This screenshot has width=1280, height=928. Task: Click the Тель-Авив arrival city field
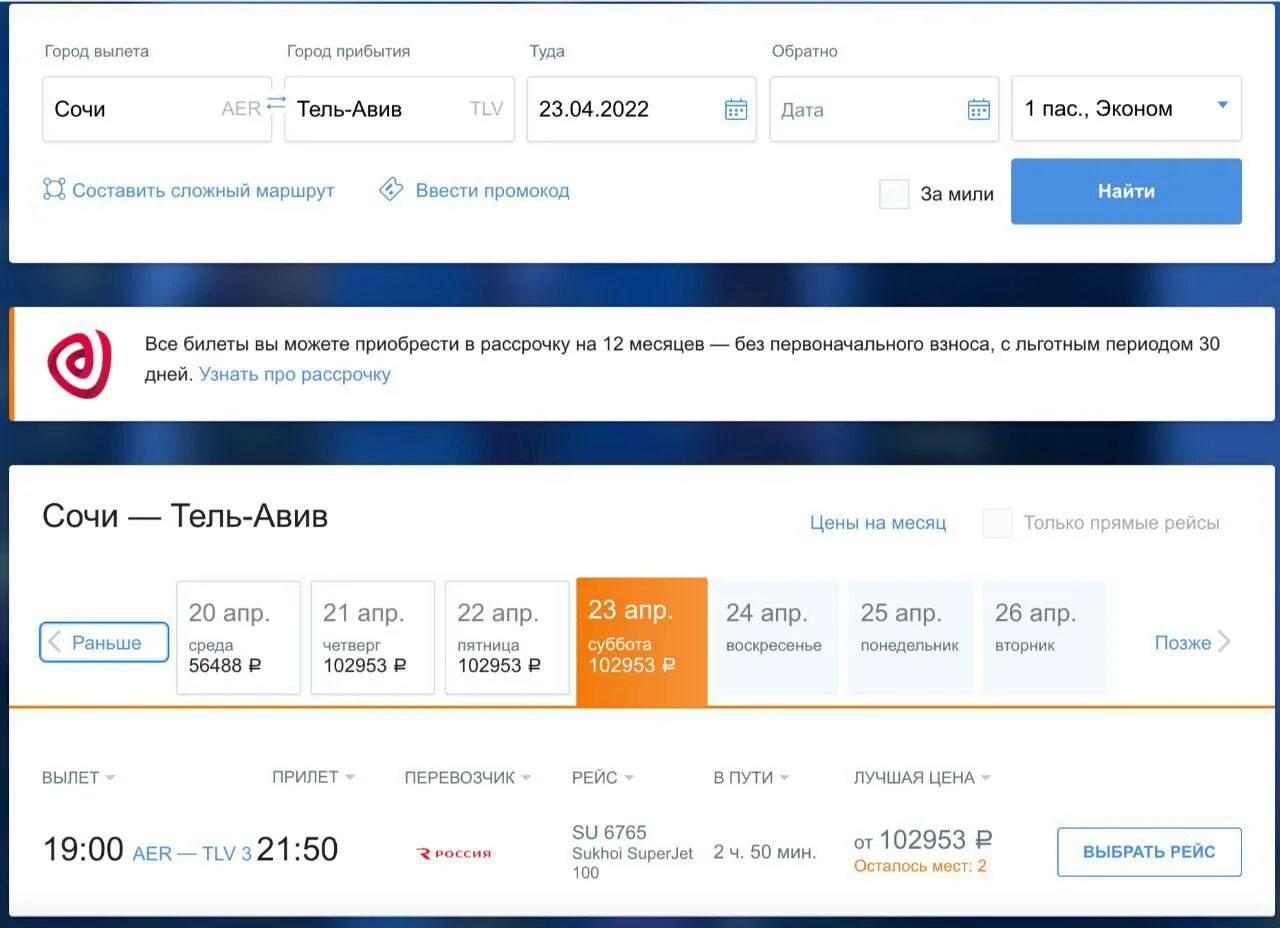[x=399, y=109]
